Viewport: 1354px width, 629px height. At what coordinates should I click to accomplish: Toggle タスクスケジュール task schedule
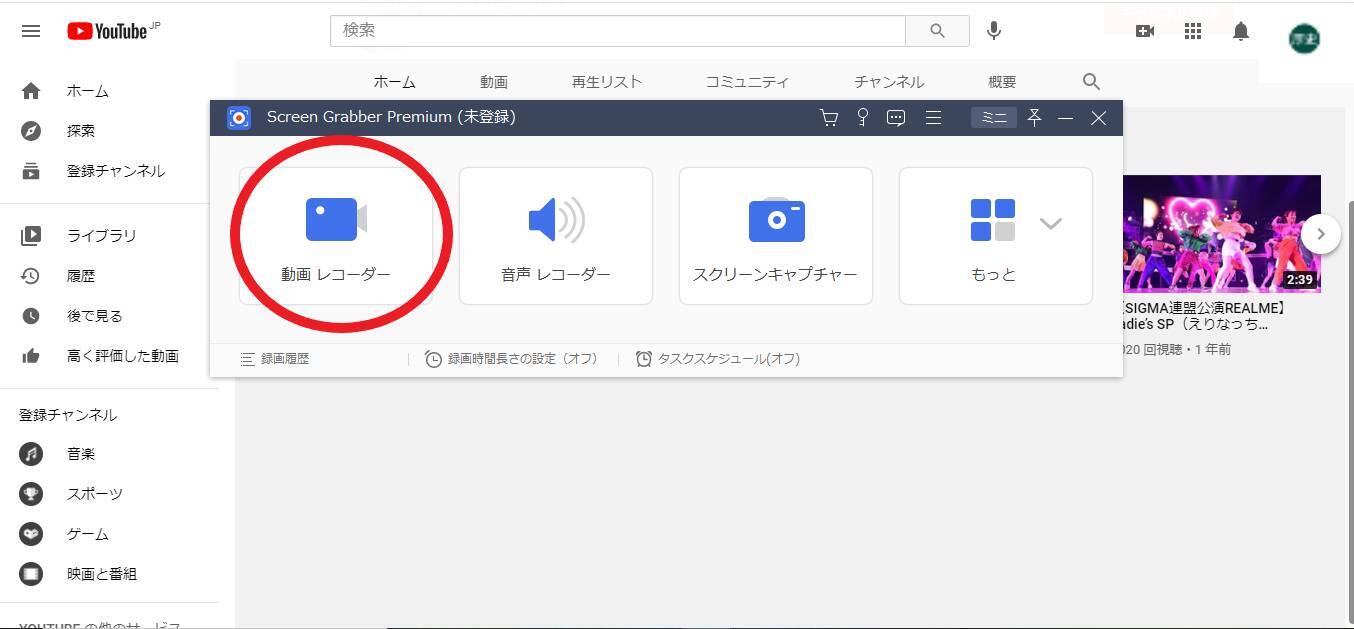pyautogui.click(x=718, y=359)
